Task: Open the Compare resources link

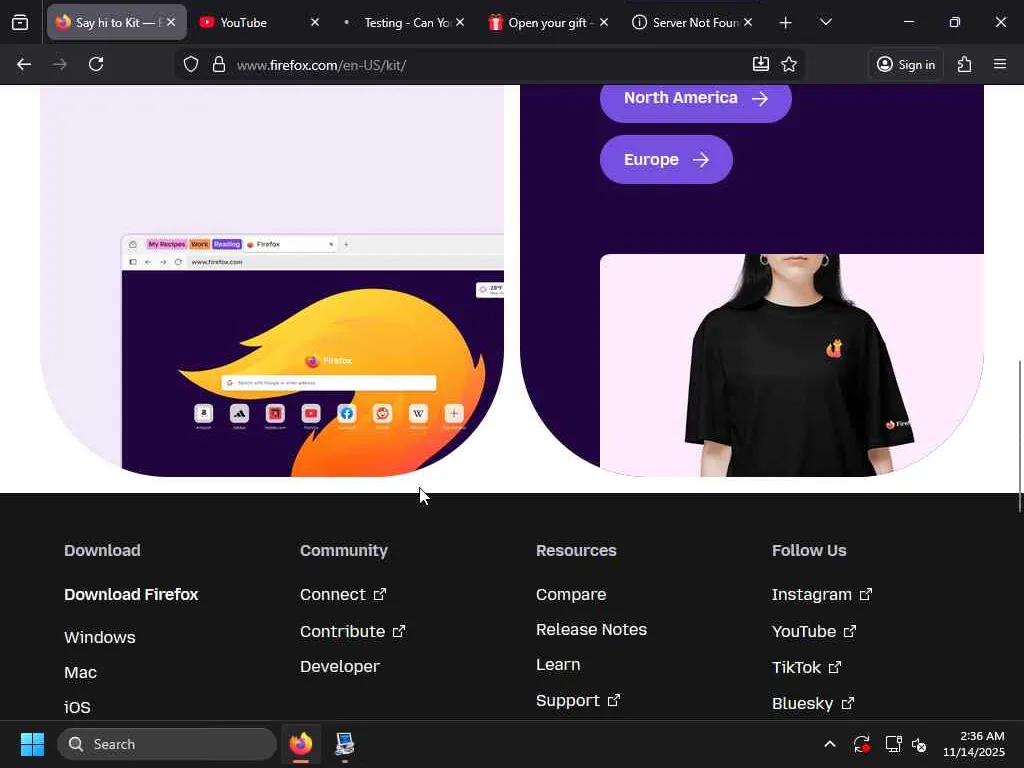Action: (571, 594)
